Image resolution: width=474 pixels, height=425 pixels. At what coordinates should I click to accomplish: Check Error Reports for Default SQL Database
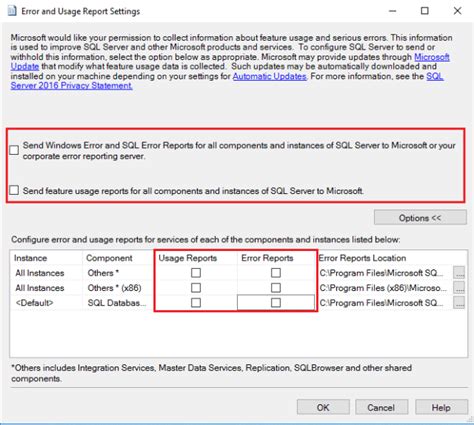click(276, 303)
